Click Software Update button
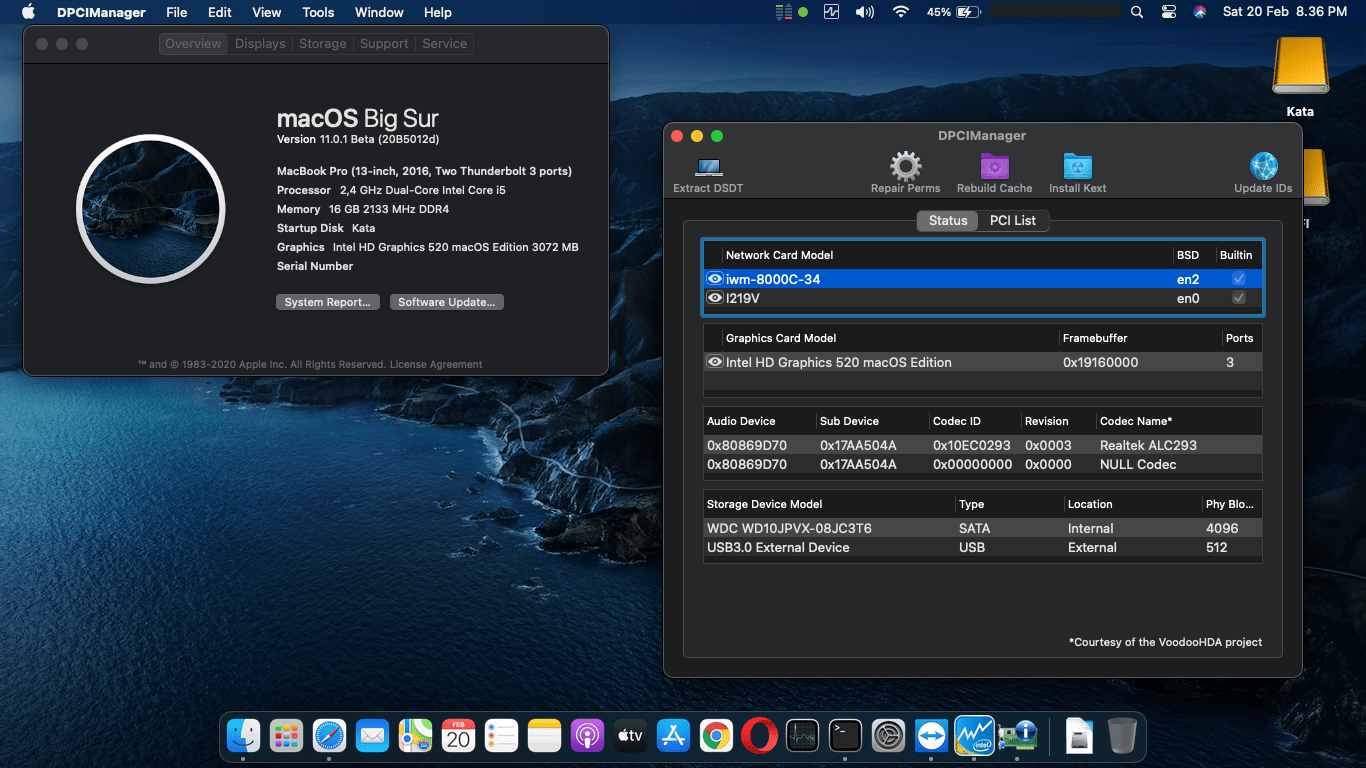The image size is (1366, 768). (446, 302)
